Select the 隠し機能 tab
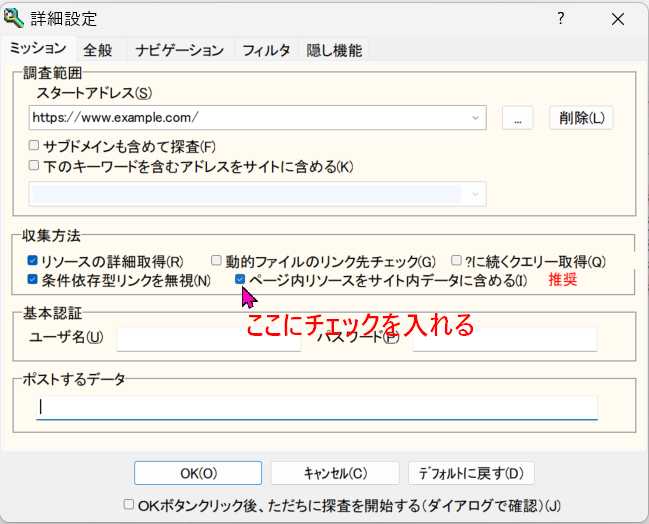 coord(334,50)
